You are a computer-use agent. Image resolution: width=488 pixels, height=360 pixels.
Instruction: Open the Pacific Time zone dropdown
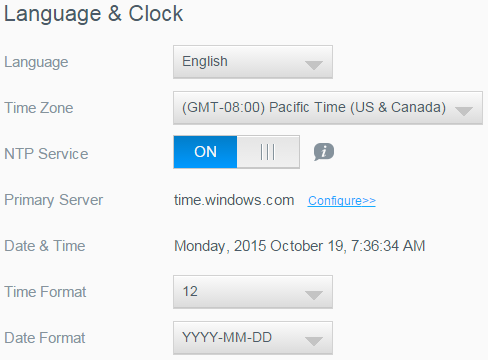pyautogui.click(x=328, y=108)
